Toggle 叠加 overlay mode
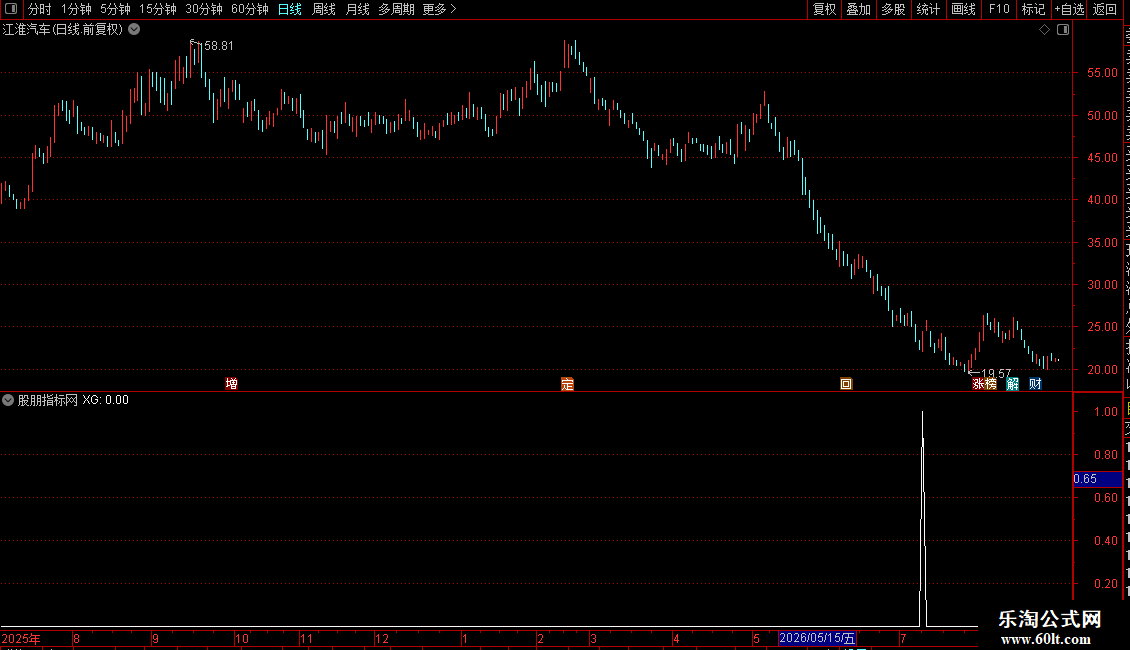 (x=858, y=9)
